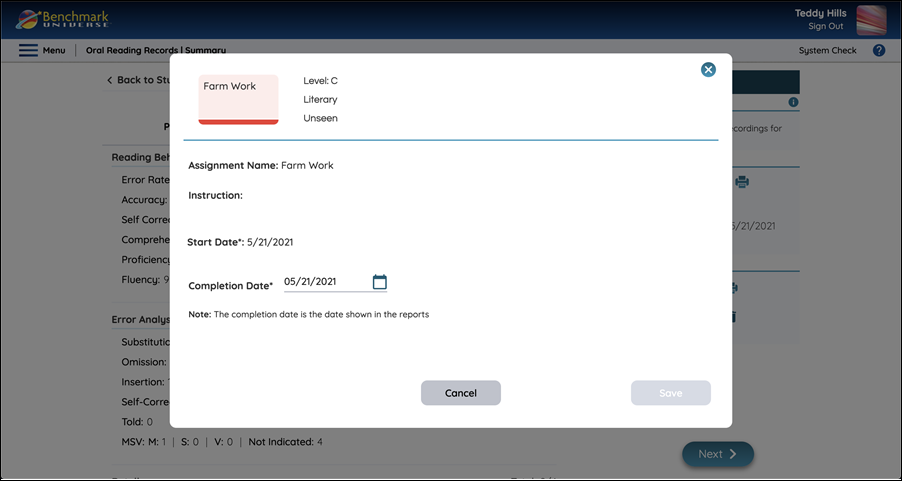Screen dimensions: 902x481
Task: Click Oral Reading Records breadcrumb
Action: pyautogui.click(x=132, y=51)
